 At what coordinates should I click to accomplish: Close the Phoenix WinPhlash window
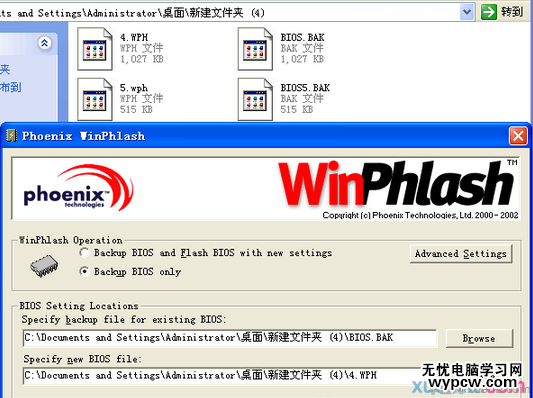tap(518, 136)
